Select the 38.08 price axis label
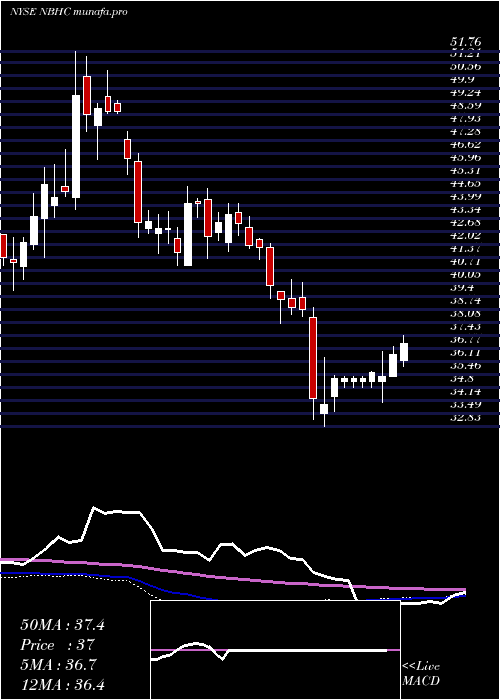This screenshot has width=500, height=700. 466,313
